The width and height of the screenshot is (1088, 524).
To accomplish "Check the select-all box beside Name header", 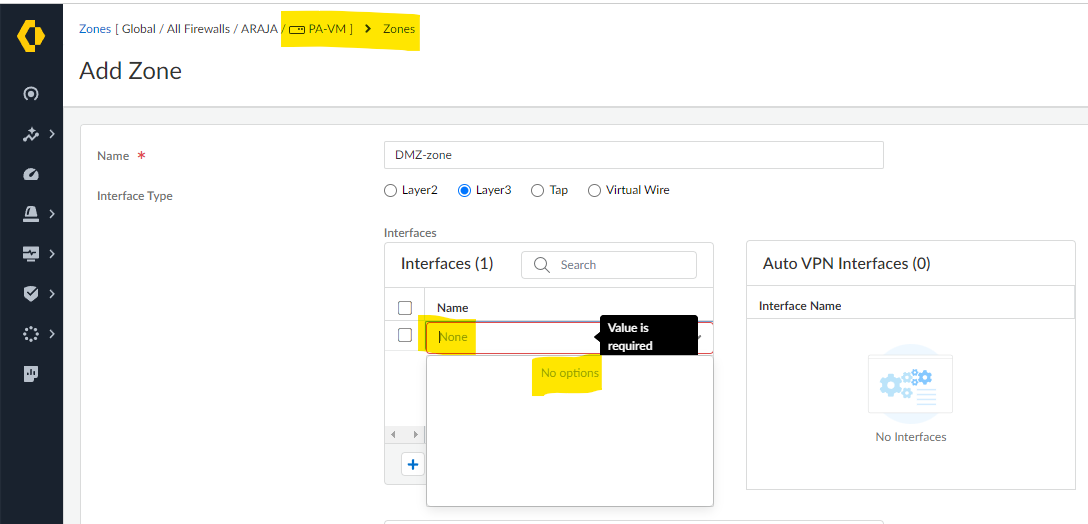I will click(405, 308).
